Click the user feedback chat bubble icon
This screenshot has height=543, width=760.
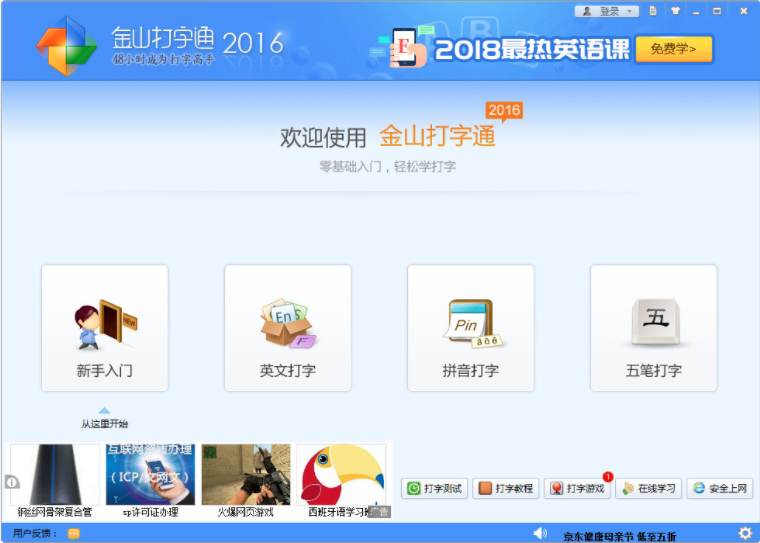pos(74,534)
